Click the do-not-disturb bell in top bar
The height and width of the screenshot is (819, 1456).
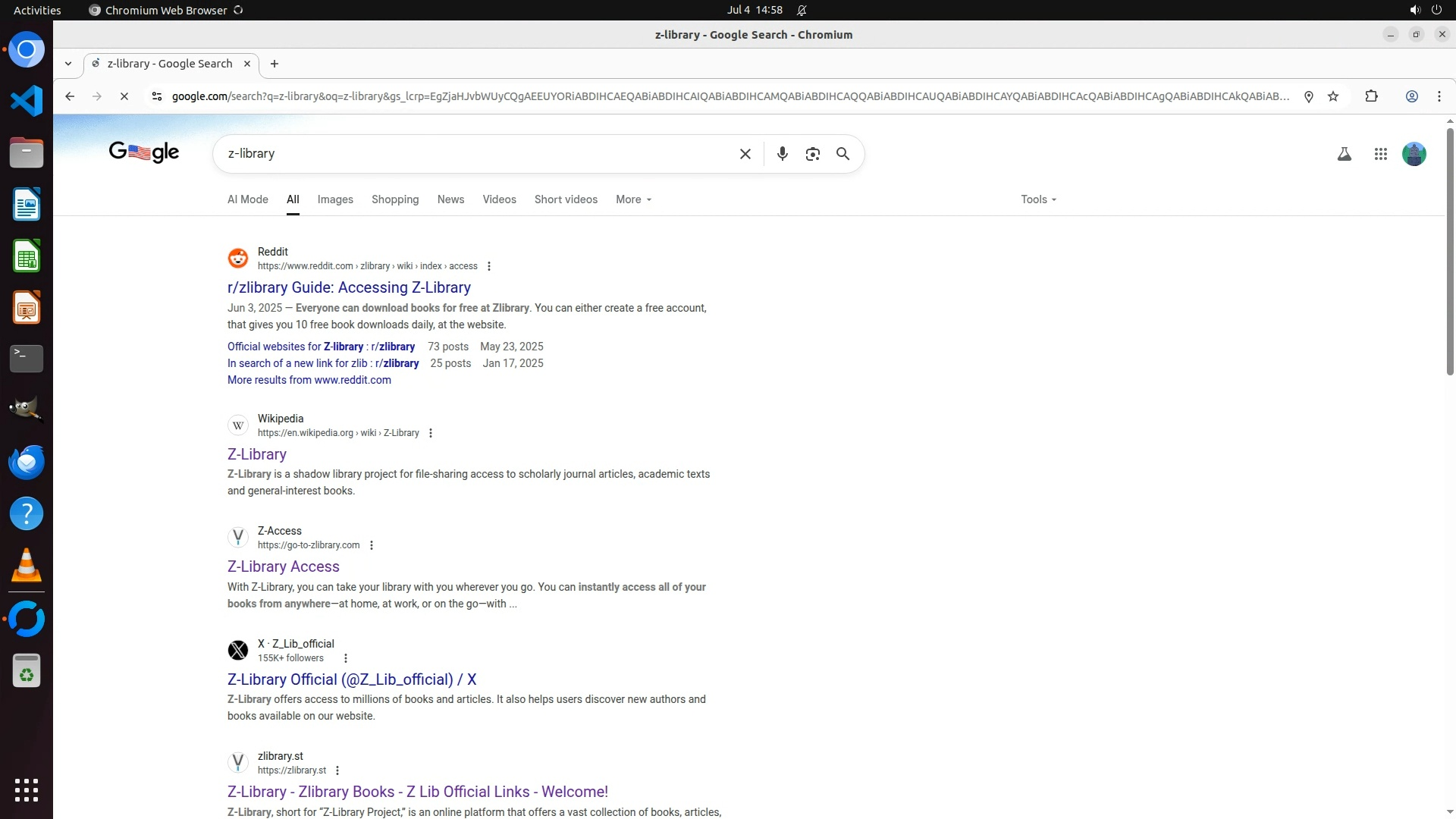click(802, 10)
